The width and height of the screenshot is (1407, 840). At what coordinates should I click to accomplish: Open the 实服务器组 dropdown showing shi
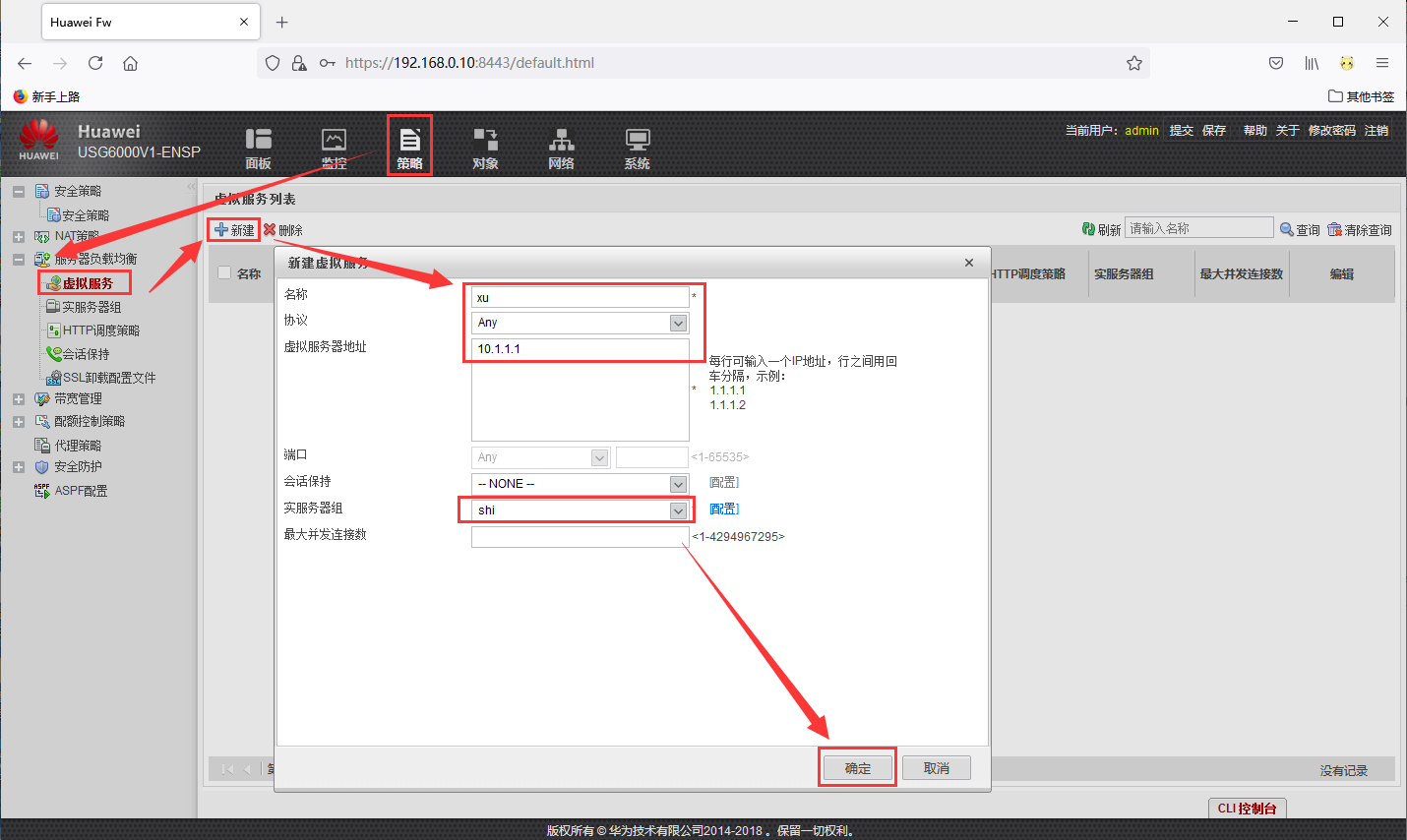click(677, 510)
